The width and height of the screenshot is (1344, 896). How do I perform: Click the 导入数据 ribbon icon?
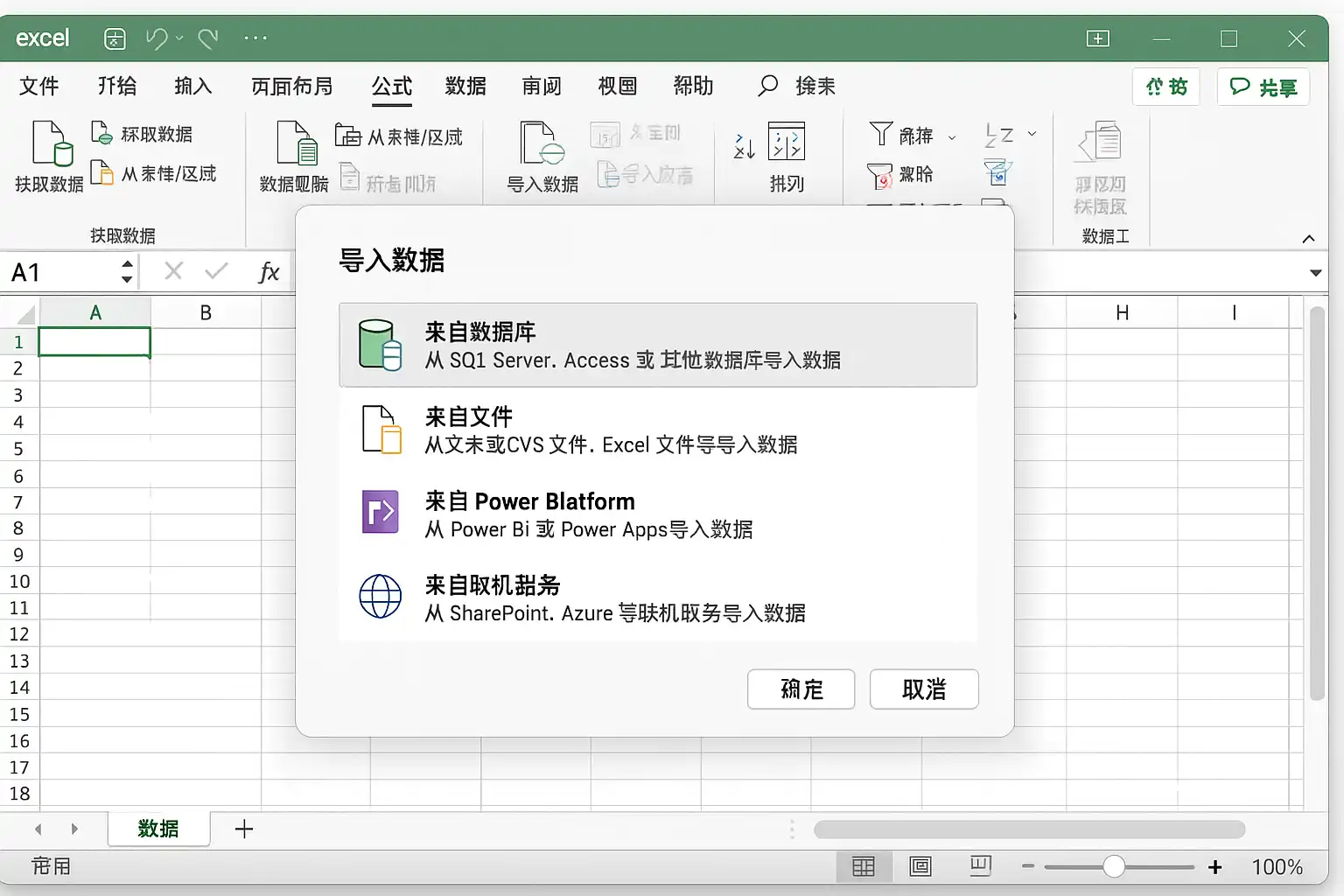tap(542, 143)
